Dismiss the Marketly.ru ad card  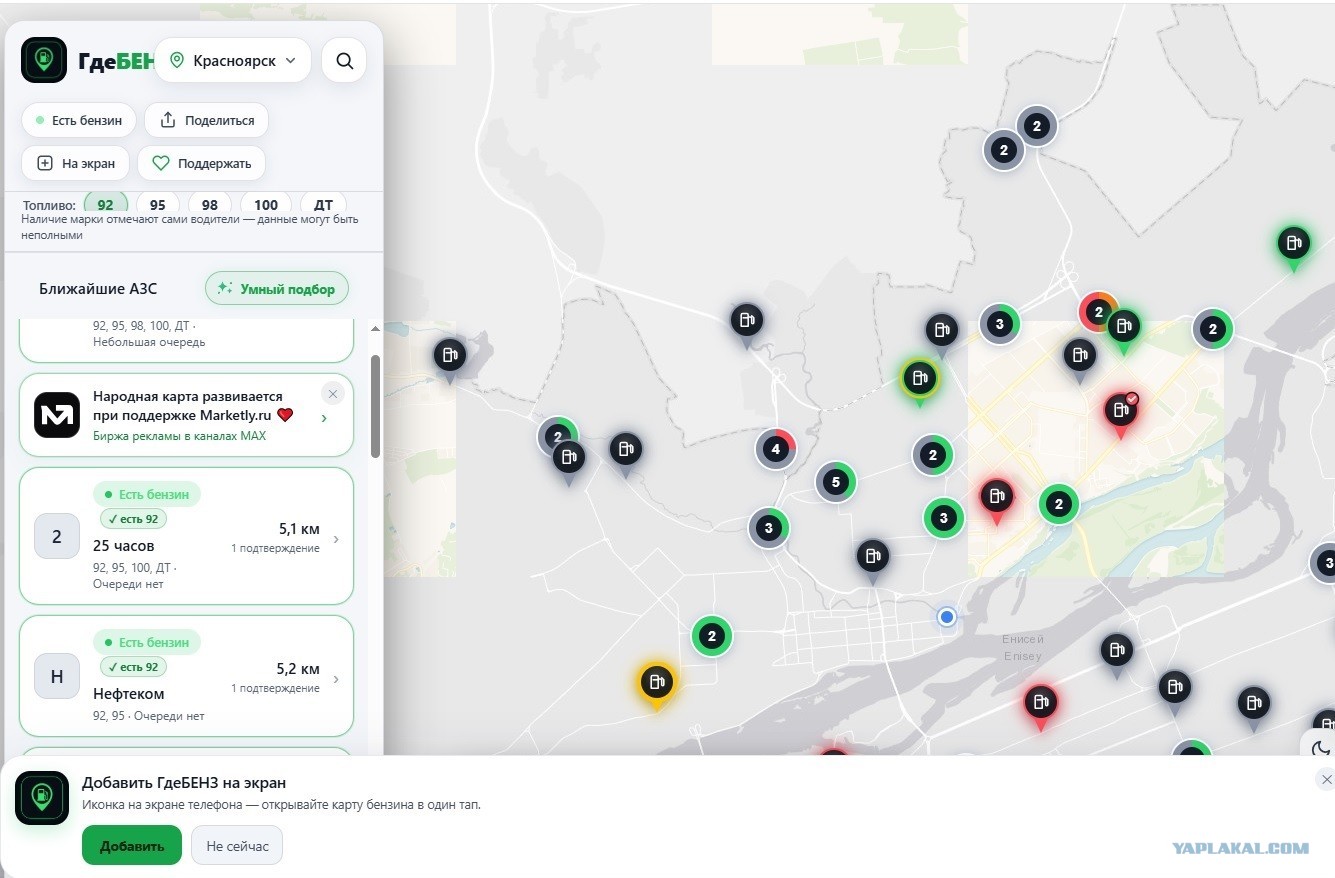click(333, 394)
